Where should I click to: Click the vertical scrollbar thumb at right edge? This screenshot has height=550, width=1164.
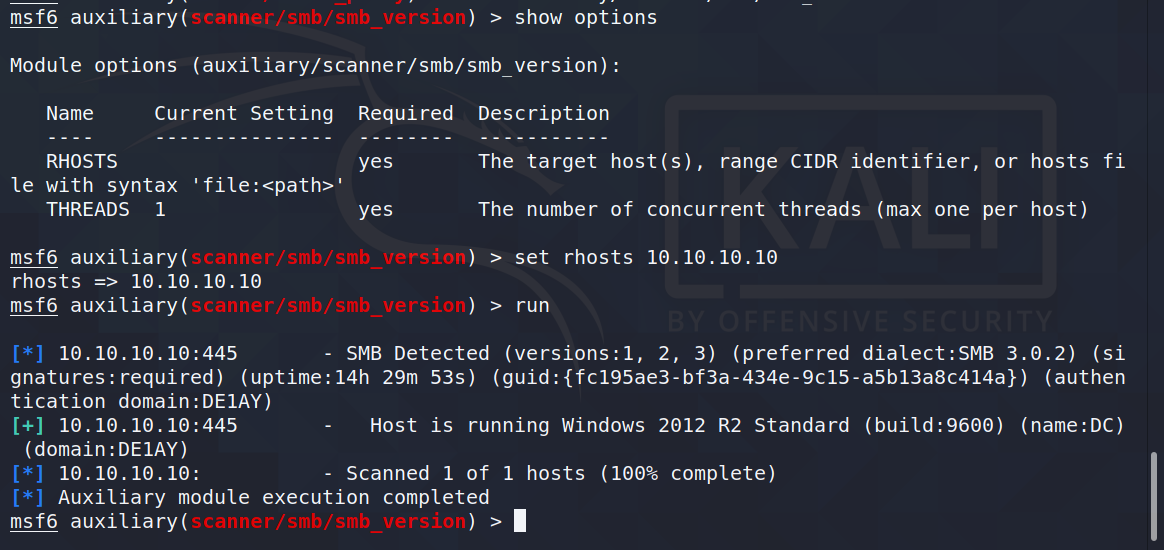click(1154, 490)
